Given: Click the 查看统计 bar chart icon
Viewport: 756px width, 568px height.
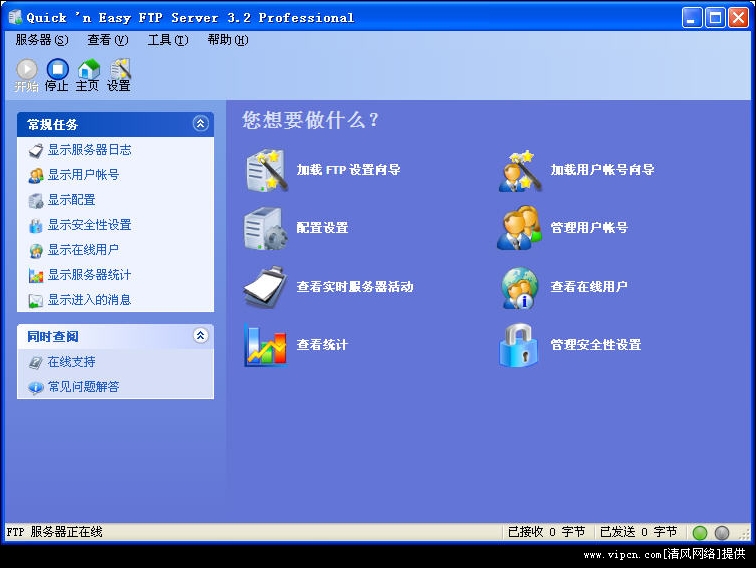Looking at the screenshot, I should point(266,345).
